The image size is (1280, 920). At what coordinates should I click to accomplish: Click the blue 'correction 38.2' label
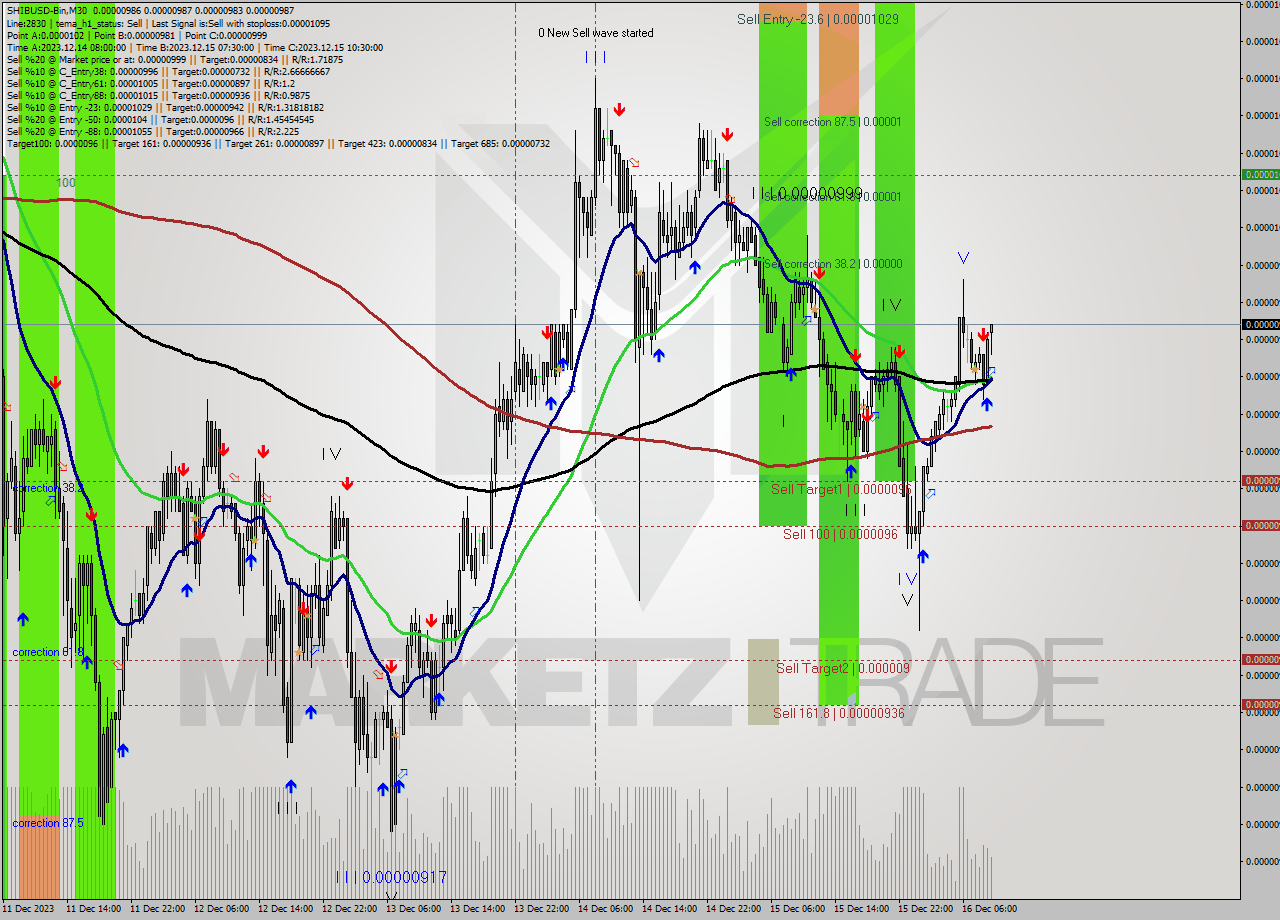[x=47, y=488]
